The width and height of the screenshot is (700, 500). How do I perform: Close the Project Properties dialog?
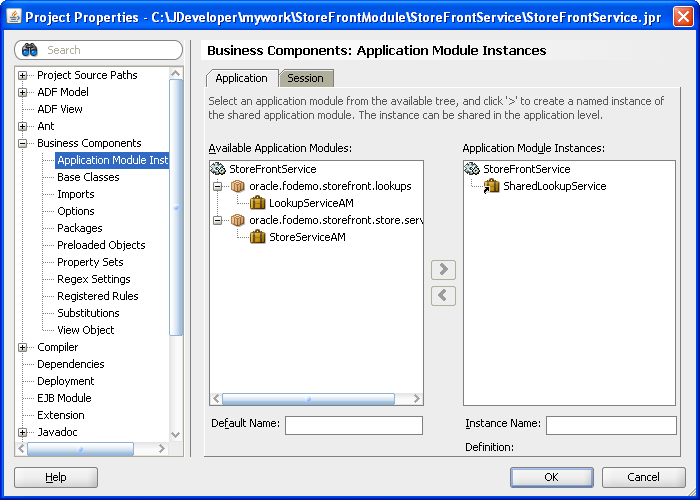683,17
